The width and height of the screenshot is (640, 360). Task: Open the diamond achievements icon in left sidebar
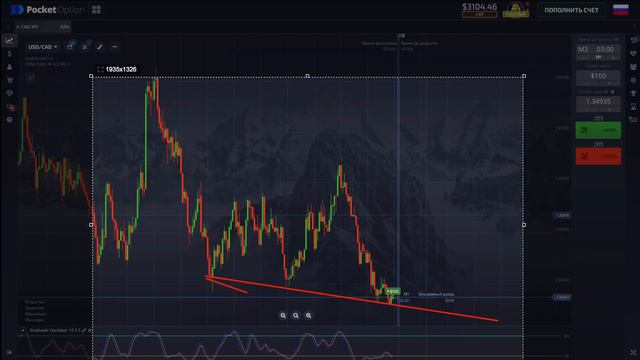9,93
